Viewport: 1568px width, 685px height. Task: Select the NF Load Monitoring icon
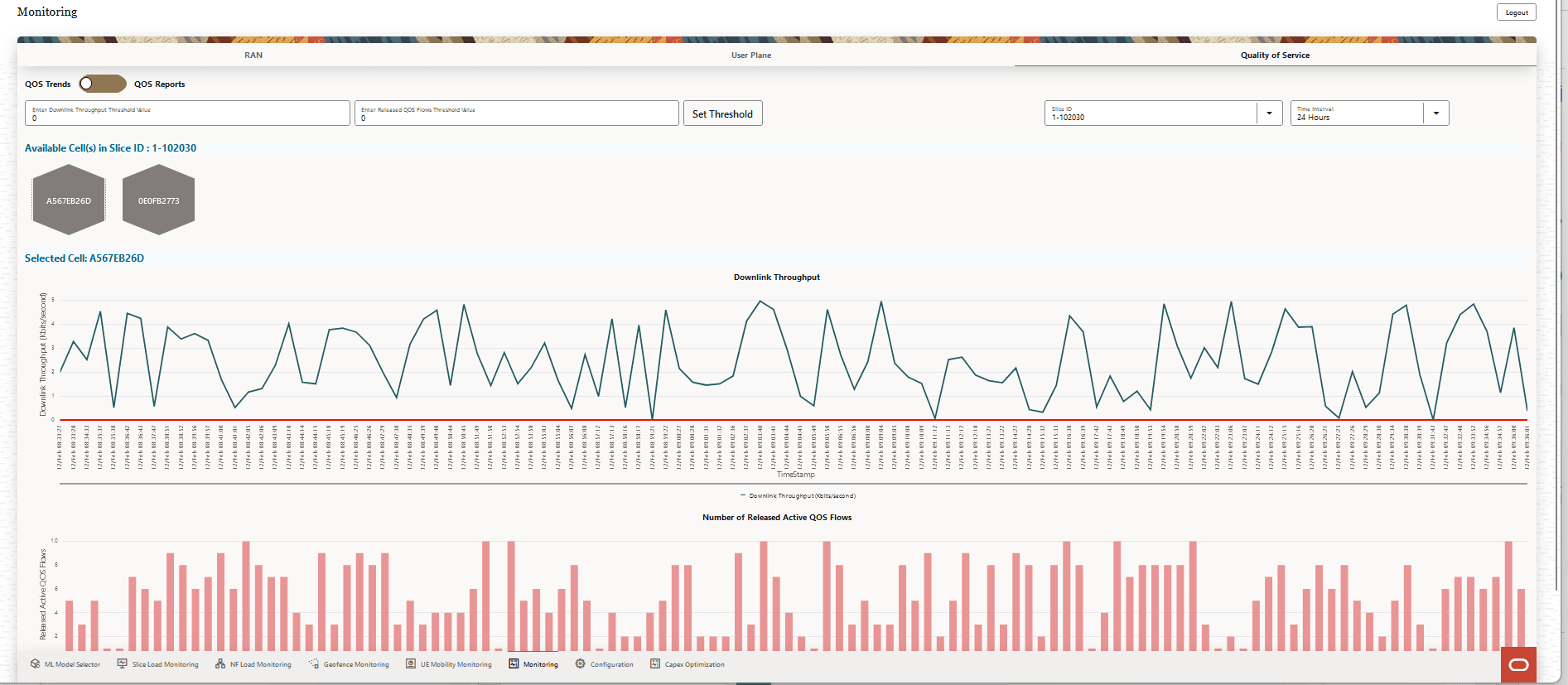pos(220,664)
